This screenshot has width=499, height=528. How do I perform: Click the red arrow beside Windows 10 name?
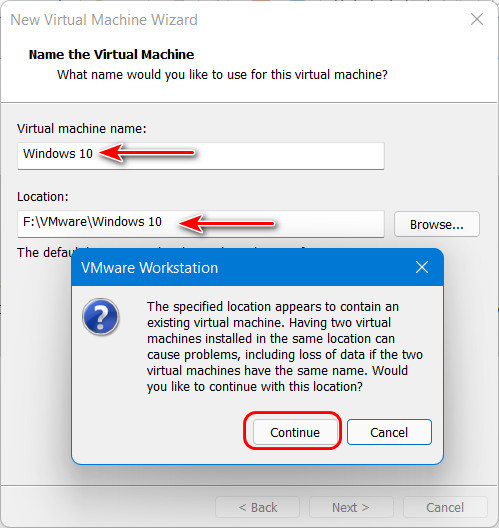click(x=147, y=153)
